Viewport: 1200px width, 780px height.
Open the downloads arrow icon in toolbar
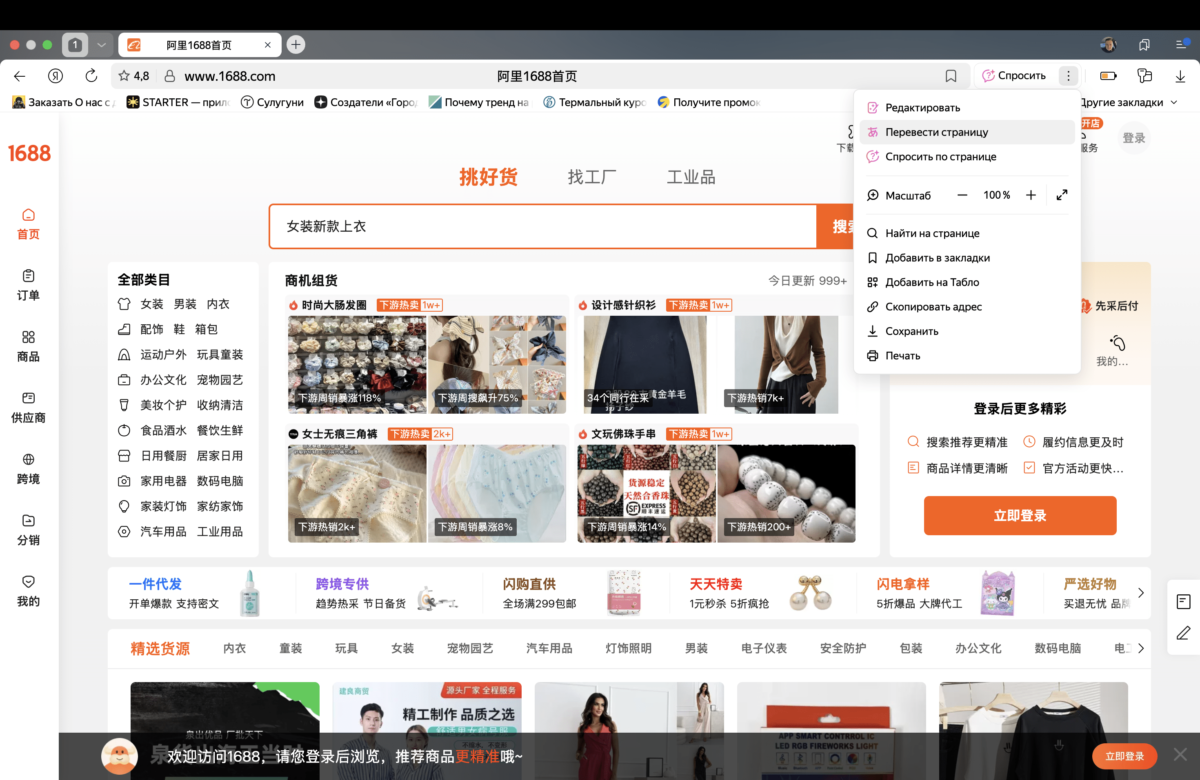(x=1180, y=76)
